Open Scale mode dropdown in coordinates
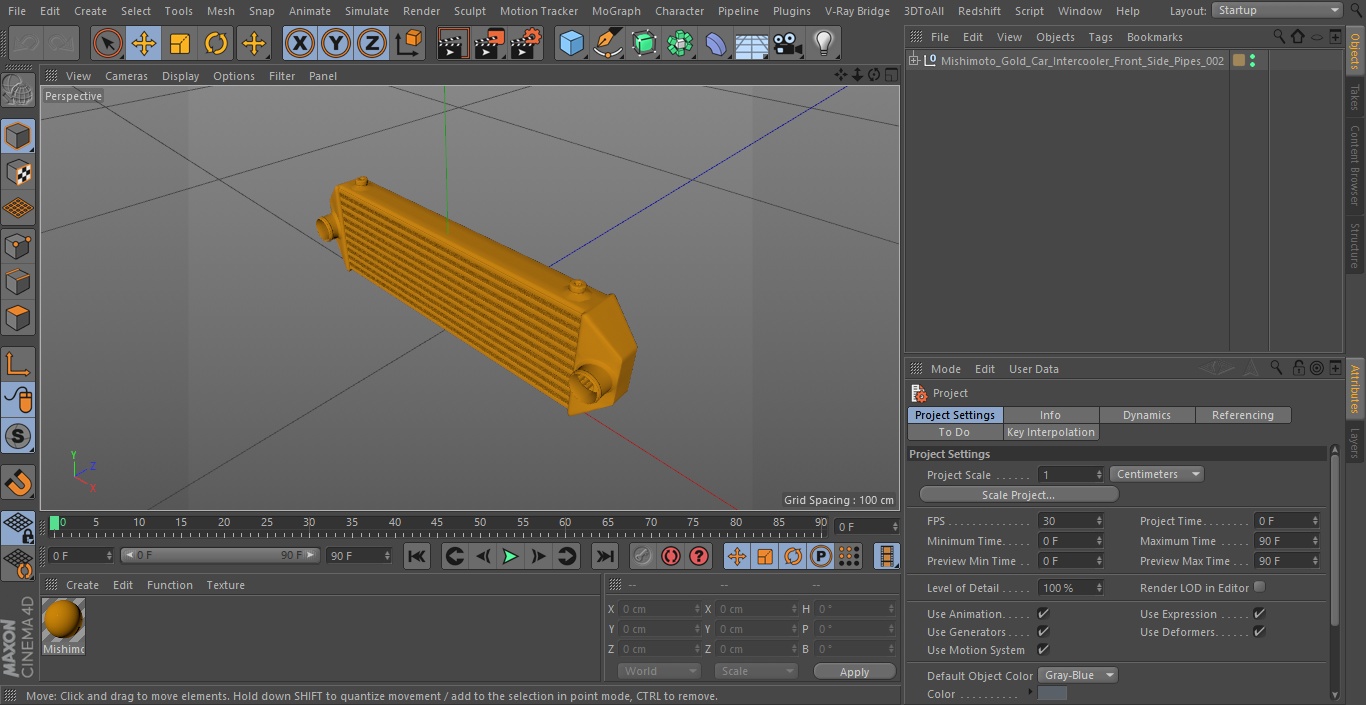1366x705 pixels. [755, 671]
